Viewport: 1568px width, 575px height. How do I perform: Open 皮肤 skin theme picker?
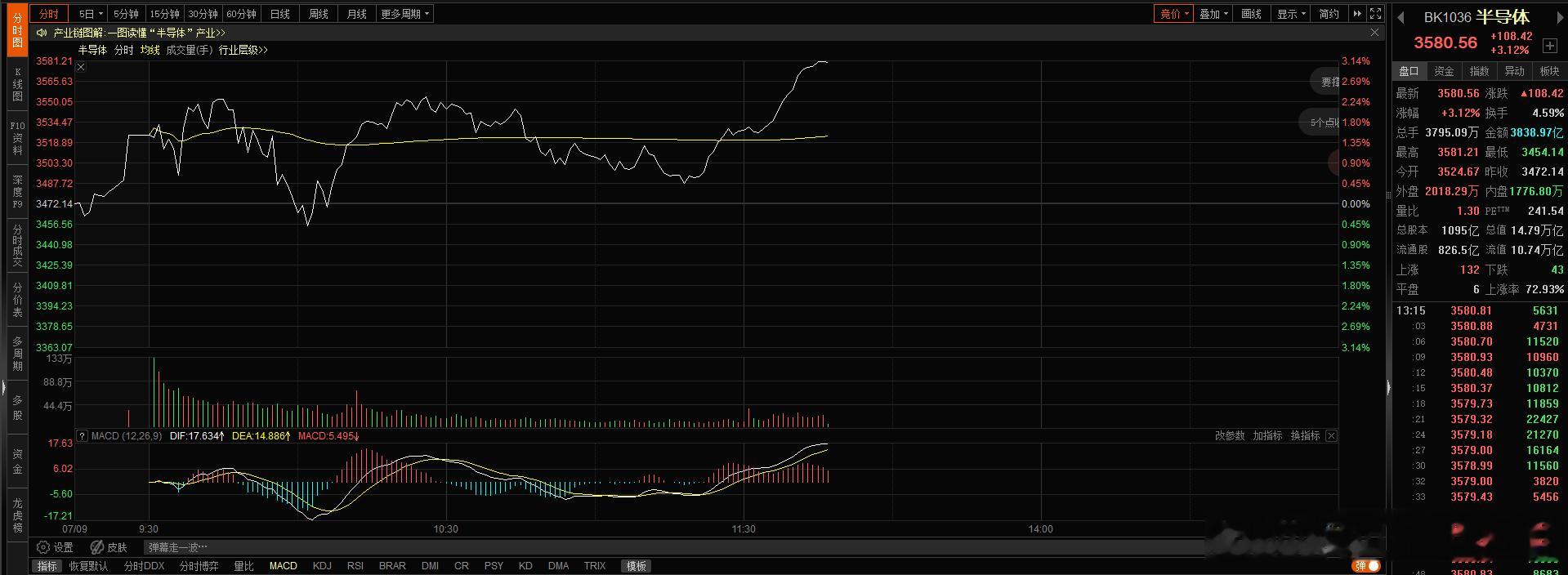tap(109, 547)
